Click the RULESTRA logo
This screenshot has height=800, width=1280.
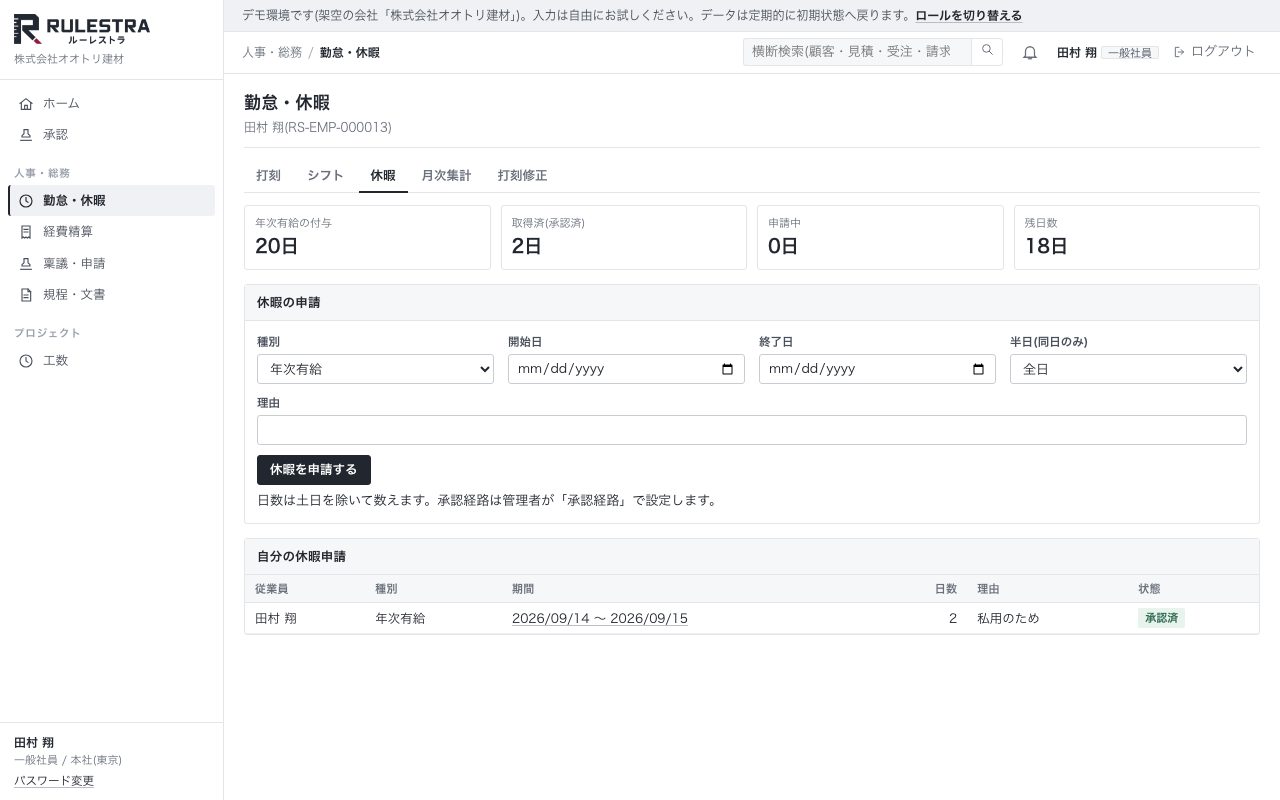82,30
